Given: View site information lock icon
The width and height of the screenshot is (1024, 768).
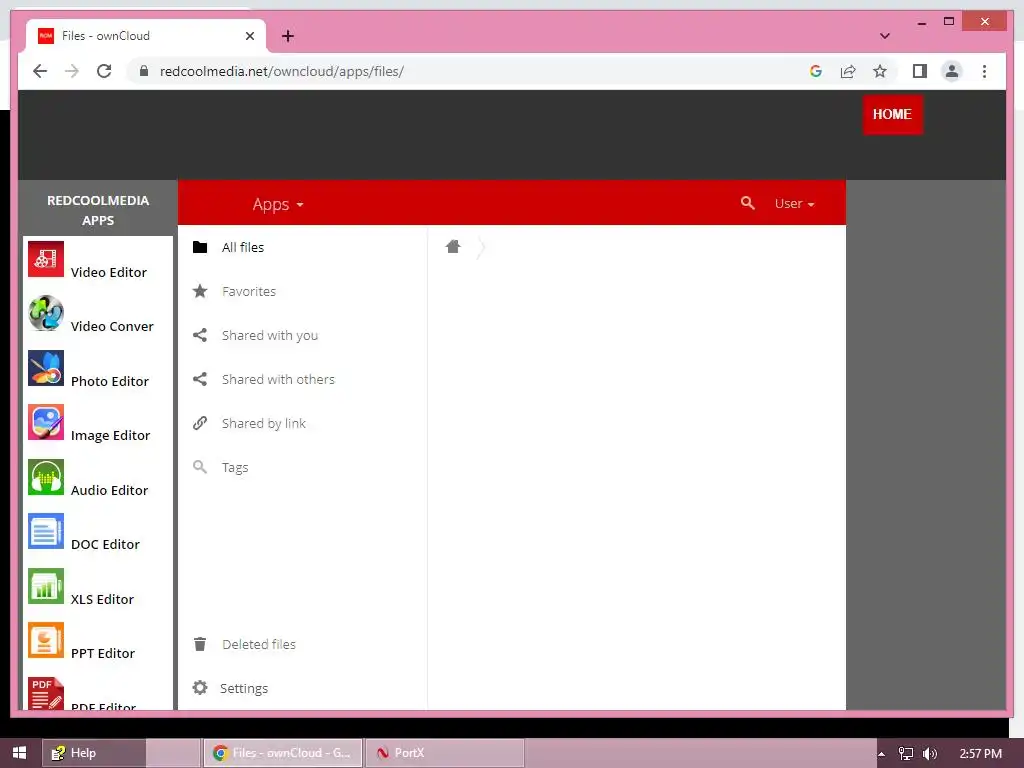Looking at the screenshot, I should point(144,71).
